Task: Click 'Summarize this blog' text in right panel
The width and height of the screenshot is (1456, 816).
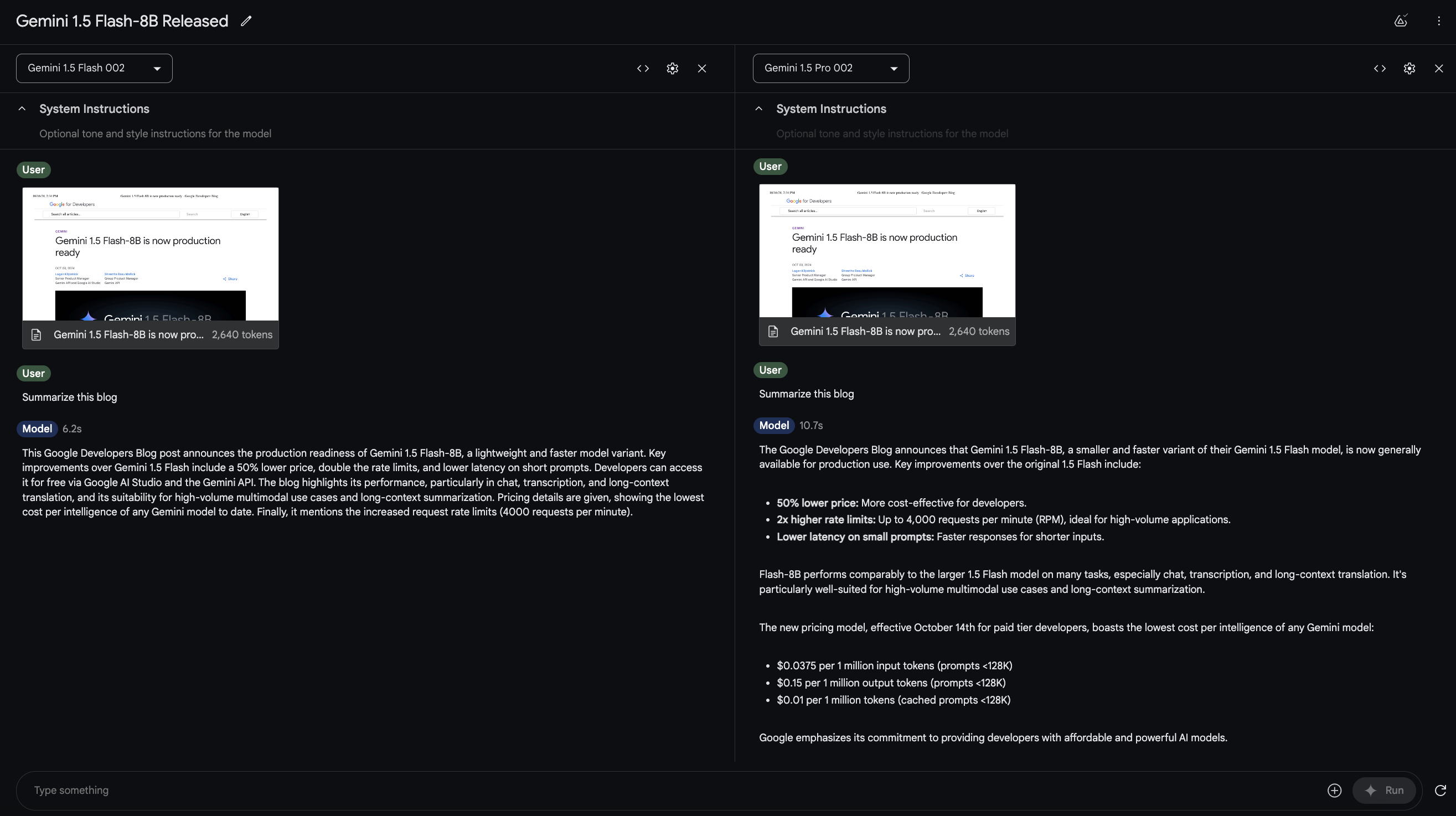Action: [807, 394]
